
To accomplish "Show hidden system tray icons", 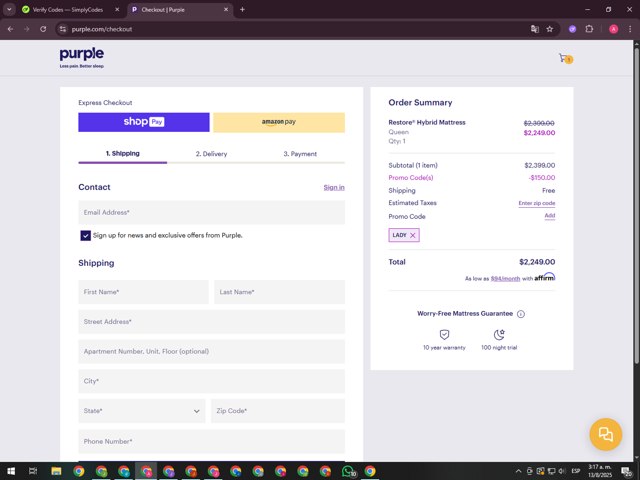I will click(x=518, y=471).
